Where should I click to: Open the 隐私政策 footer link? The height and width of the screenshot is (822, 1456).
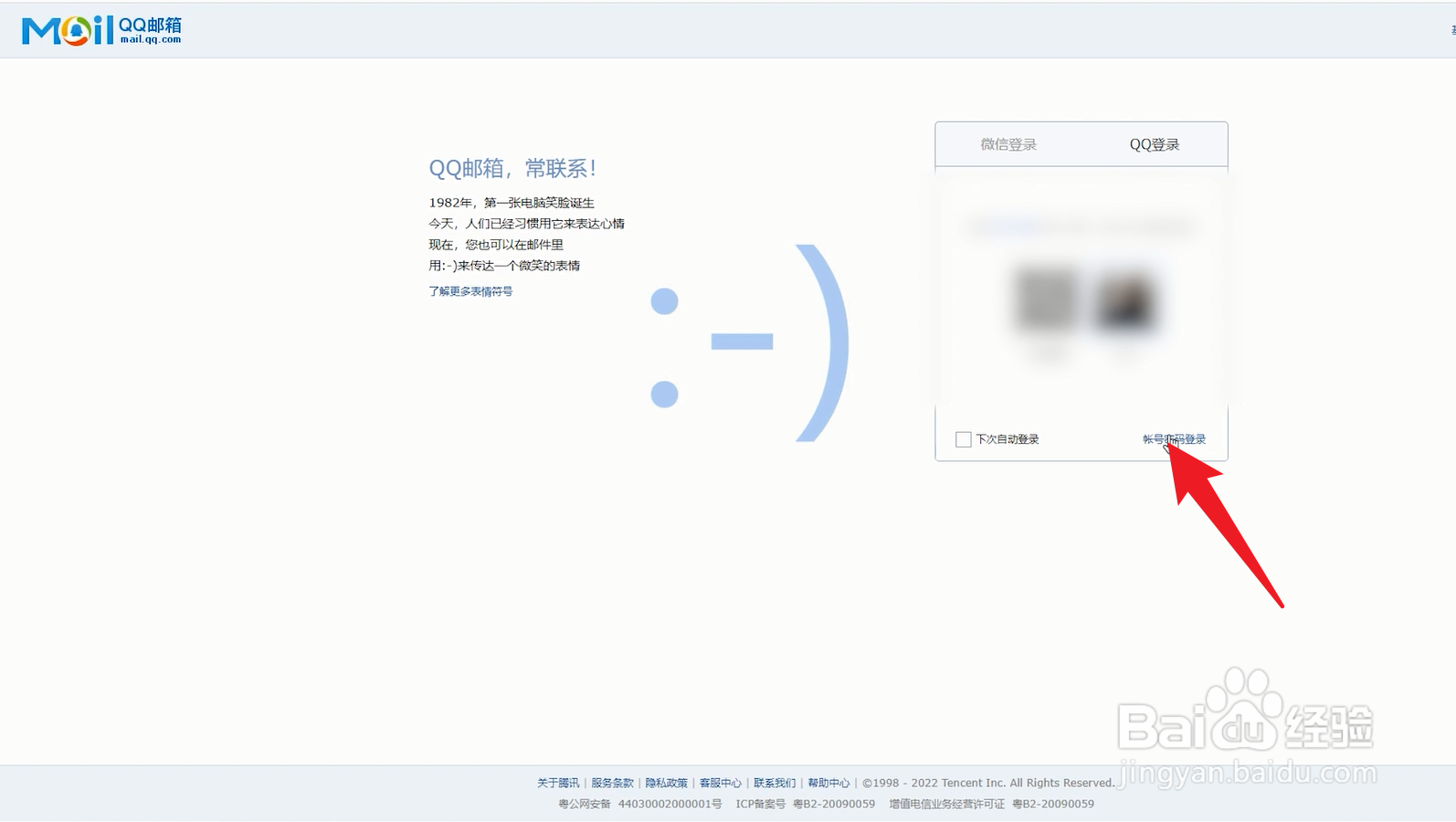tap(666, 783)
